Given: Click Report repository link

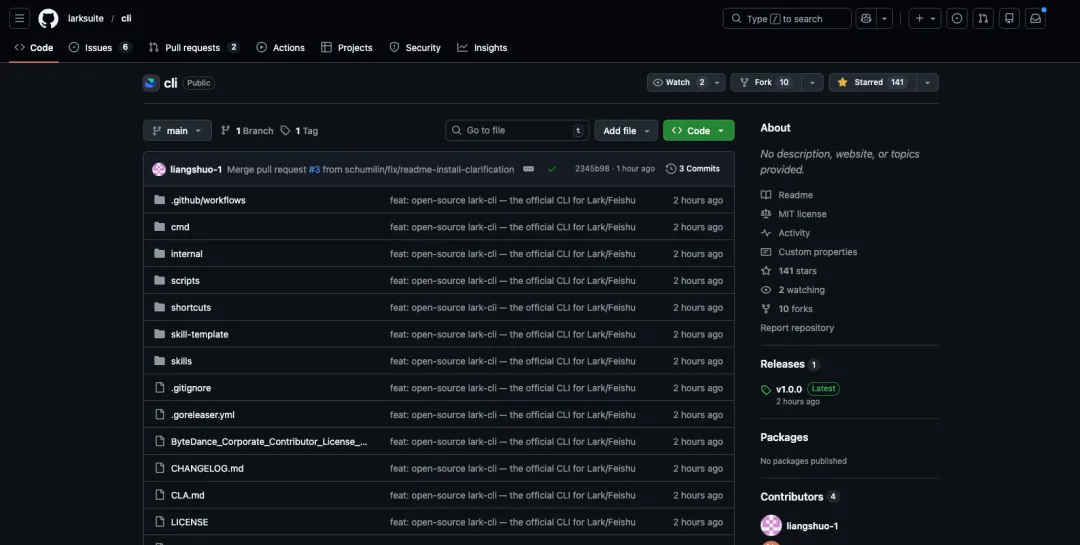Looking at the screenshot, I should click(x=797, y=328).
